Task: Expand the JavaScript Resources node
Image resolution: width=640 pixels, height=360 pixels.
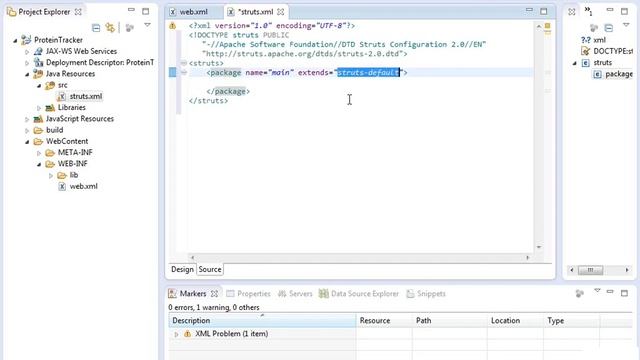Action: [27, 119]
